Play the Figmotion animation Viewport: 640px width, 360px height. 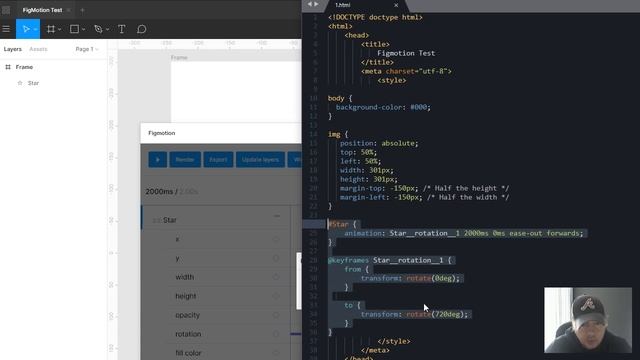158,160
